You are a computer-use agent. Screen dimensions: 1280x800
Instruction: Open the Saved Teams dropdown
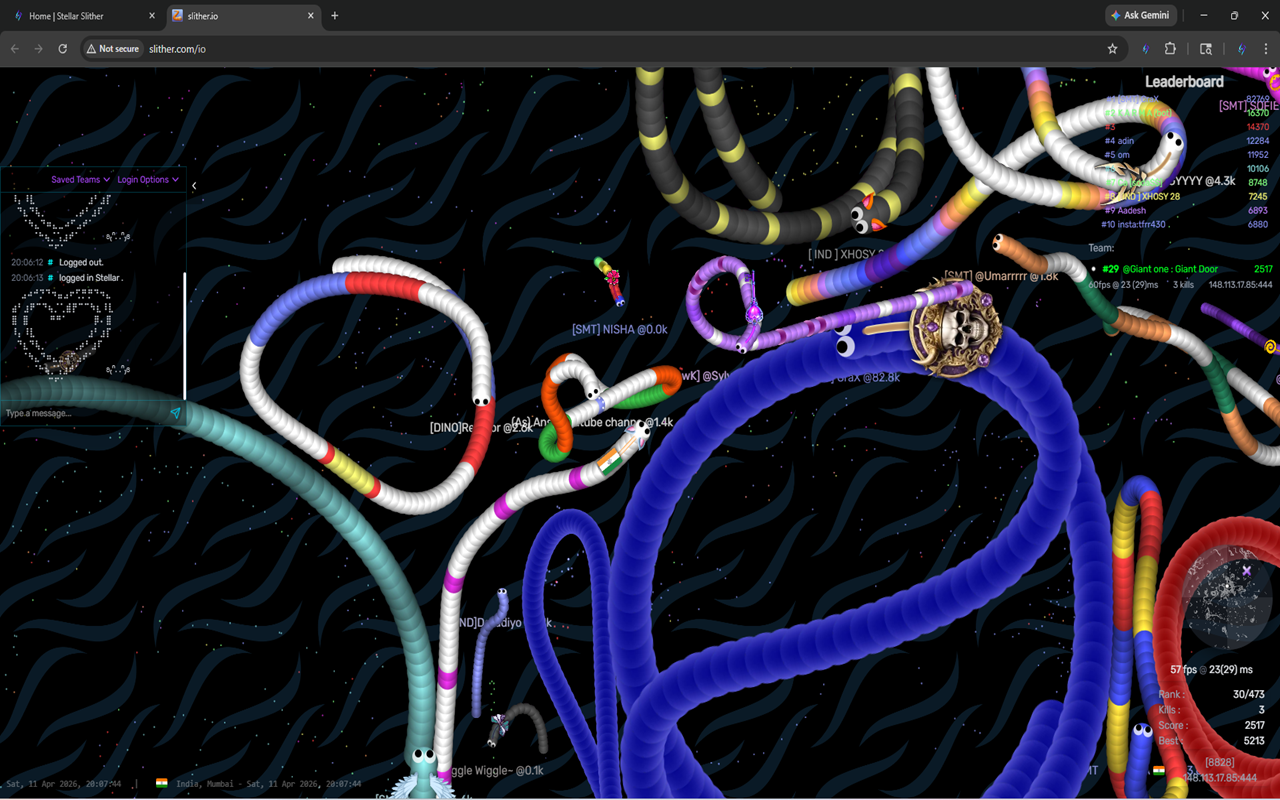pos(80,180)
